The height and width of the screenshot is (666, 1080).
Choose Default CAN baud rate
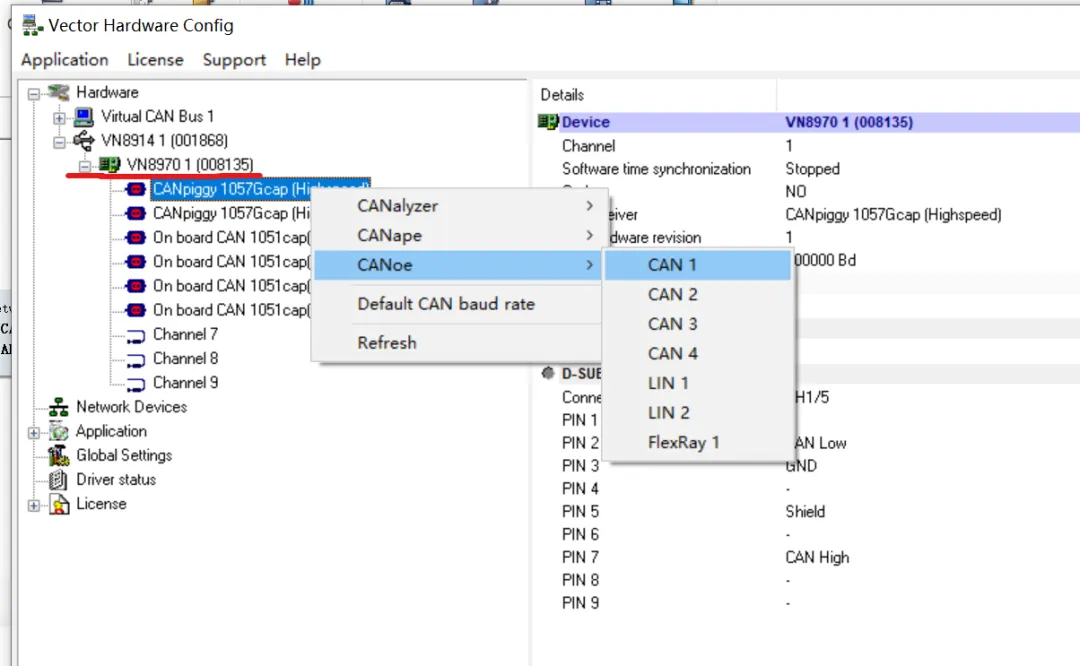pyautogui.click(x=457, y=304)
